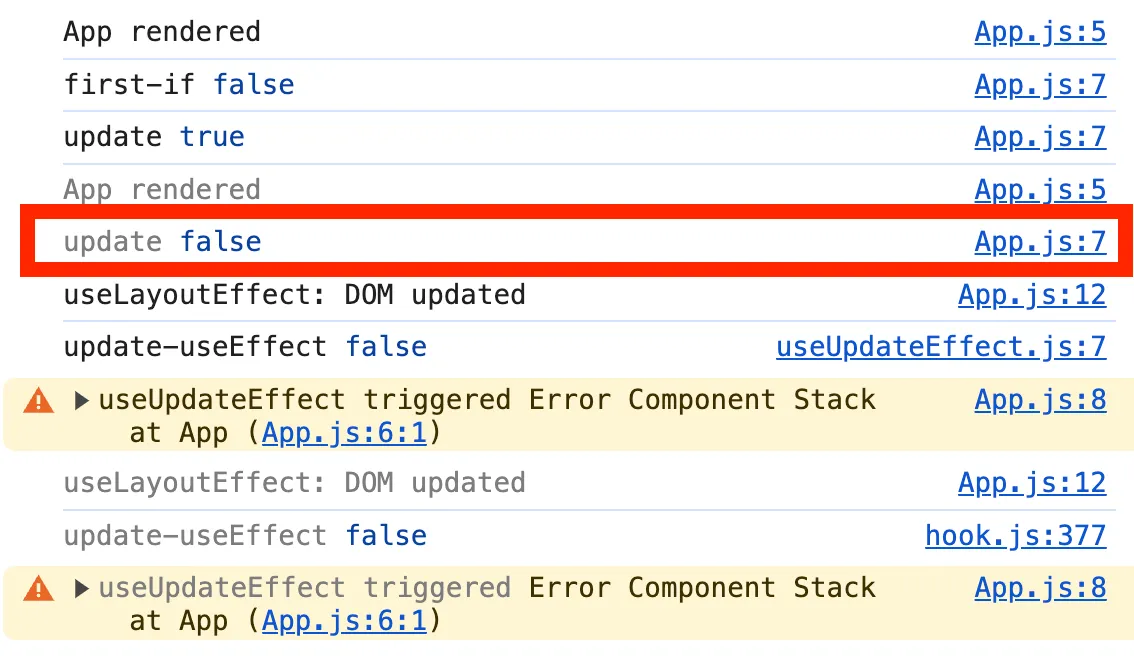Open App.js:6:1 link in second component stack
The width and height of the screenshot is (1134, 664).
344,621
